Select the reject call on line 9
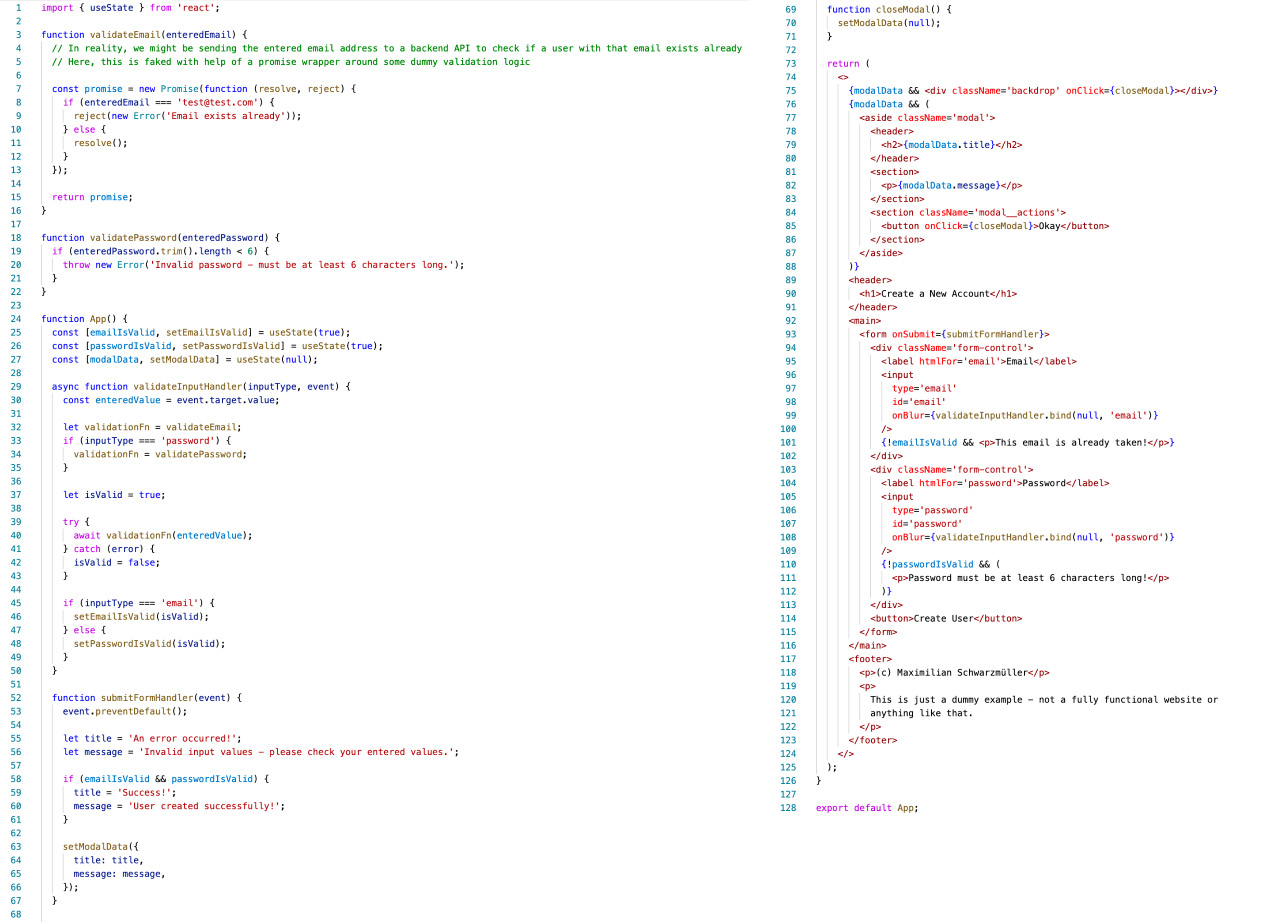Image resolution: width=1280 pixels, height=922 pixels. pos(88,115)
